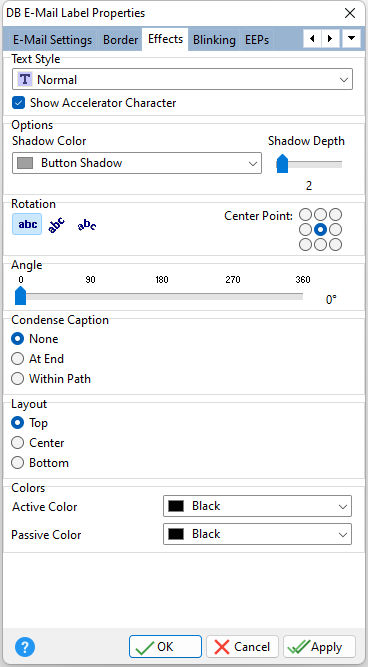Open the tab list dropdown arrow
Screen dimensions: 368x667
(351, 39)
